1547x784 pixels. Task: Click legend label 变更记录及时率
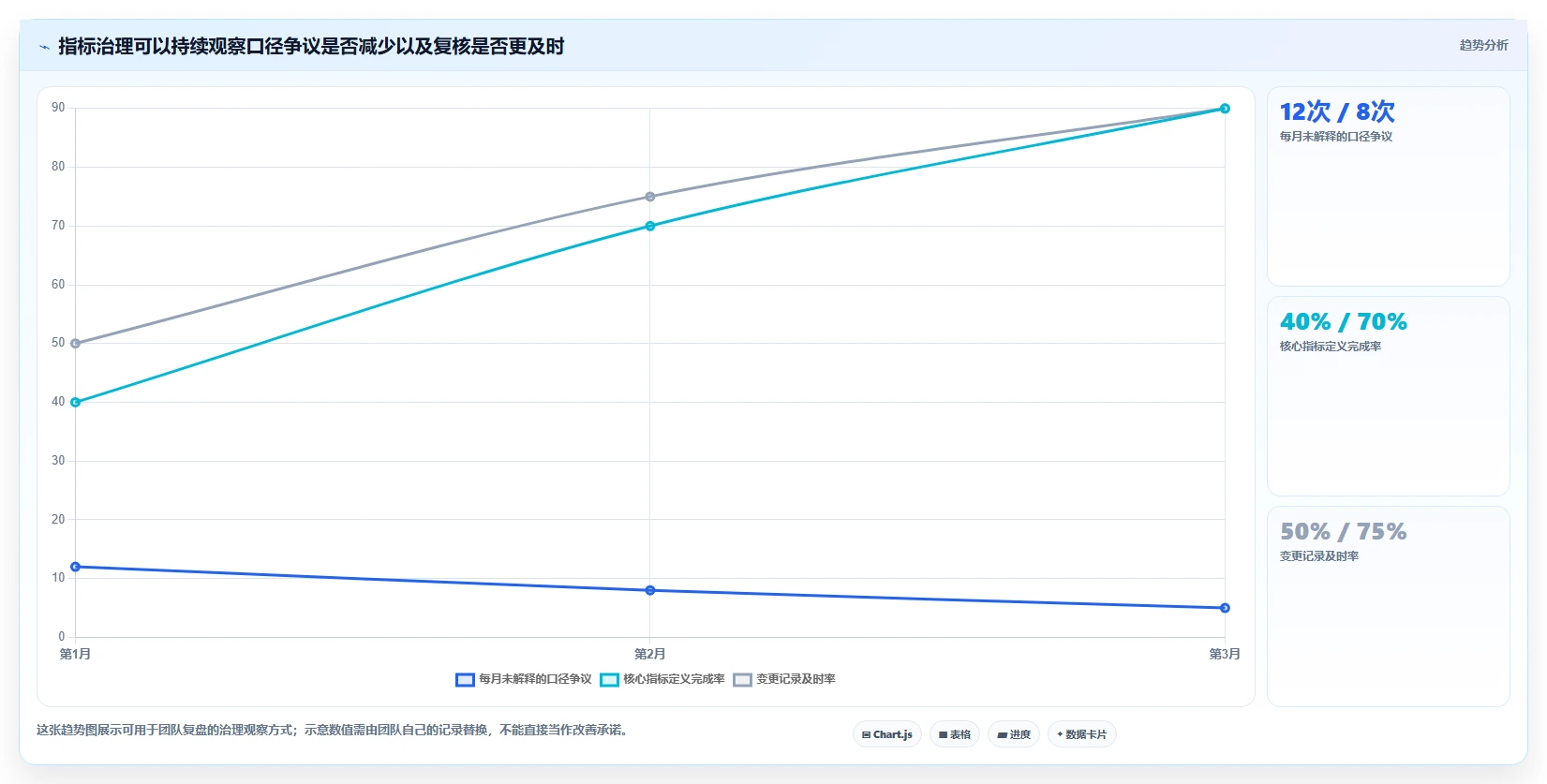pyautogui.click(x=796, y=679)
